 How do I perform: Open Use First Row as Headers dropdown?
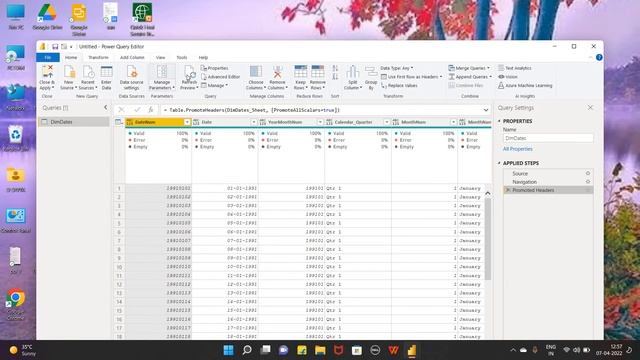[411, 77]
